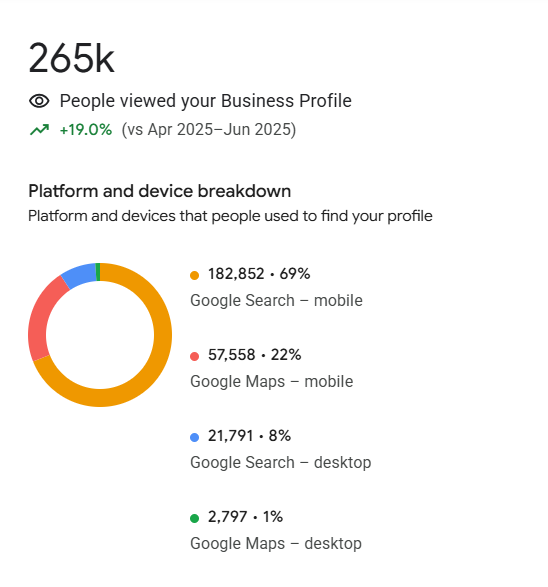Viewport: 548px width, 587px height.
Task: Select the thin green donut chart segment
Action: click(x=98, y=272)
